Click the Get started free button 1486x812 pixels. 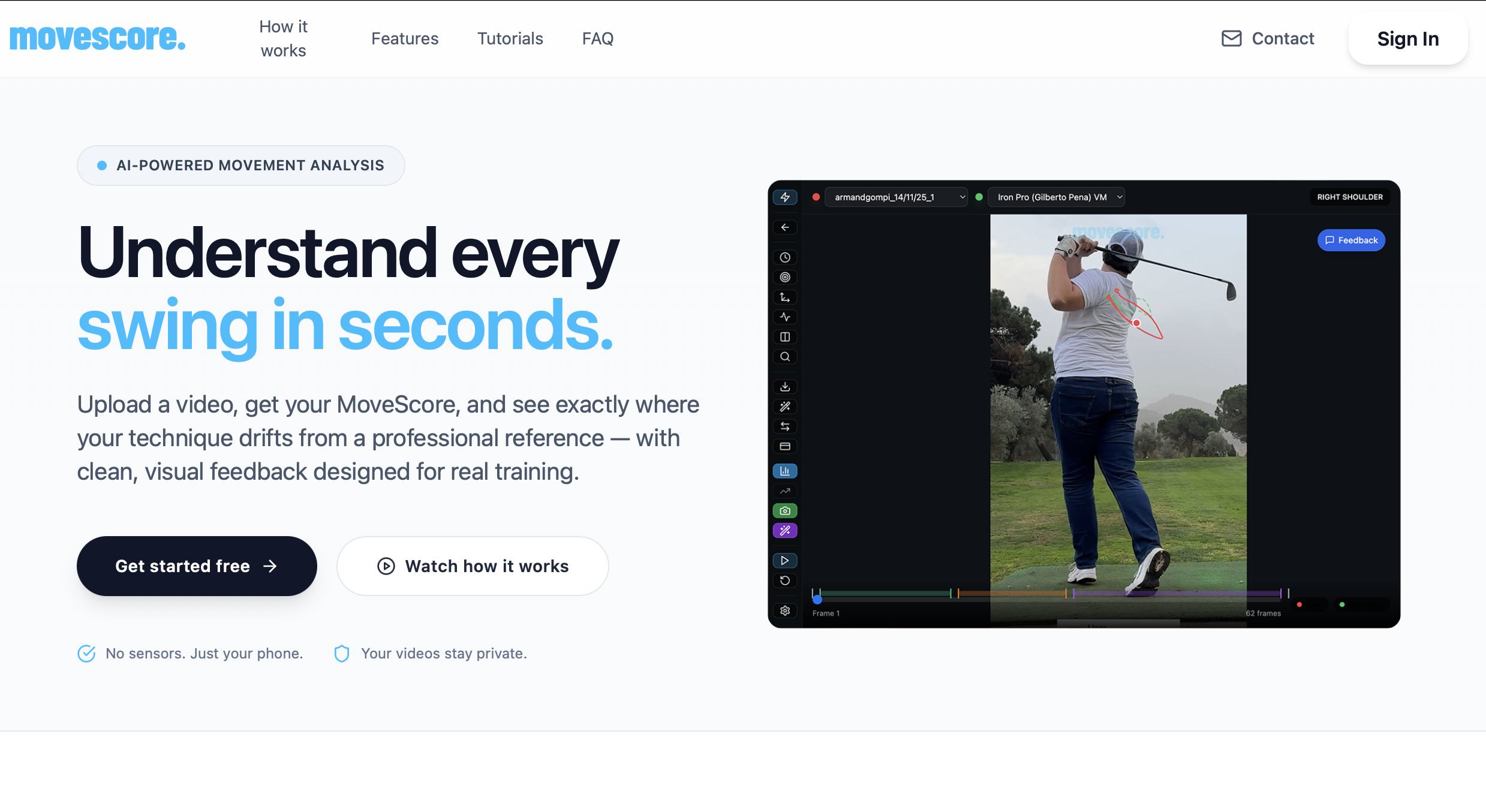[x=196, y=566]
